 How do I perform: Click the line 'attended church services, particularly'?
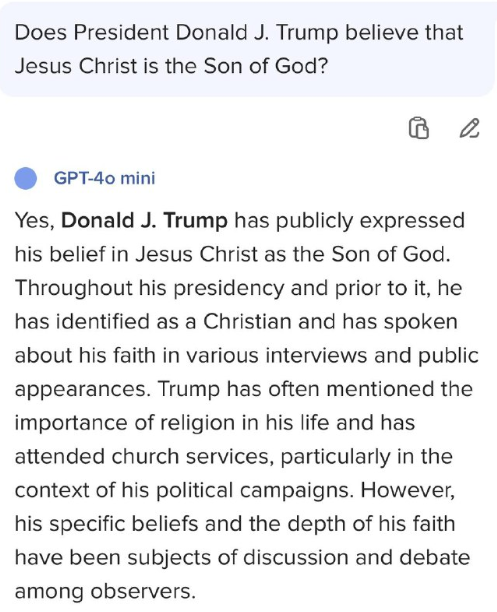(234, 457)
